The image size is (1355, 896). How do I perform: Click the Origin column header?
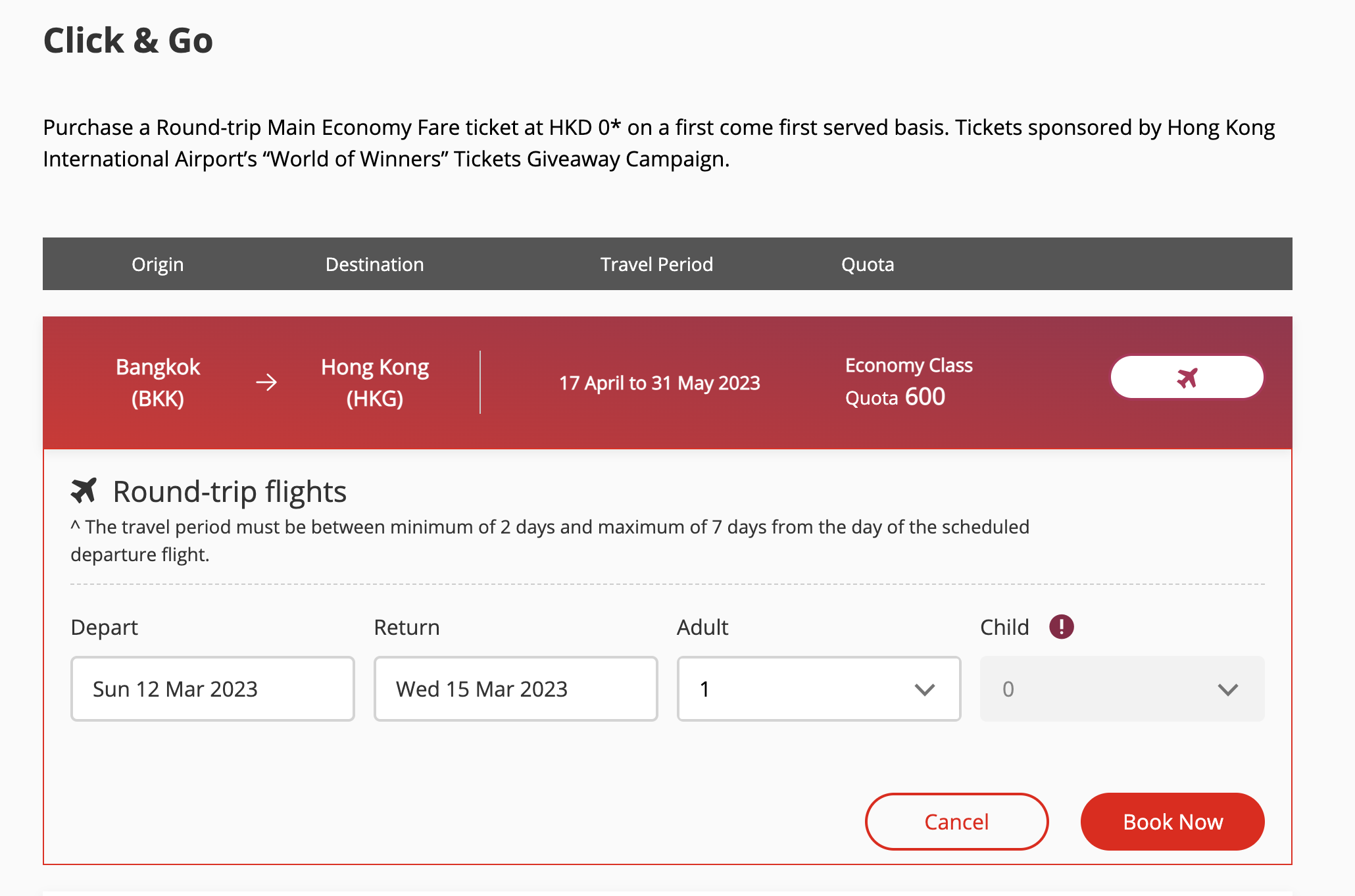pos(158,264)
